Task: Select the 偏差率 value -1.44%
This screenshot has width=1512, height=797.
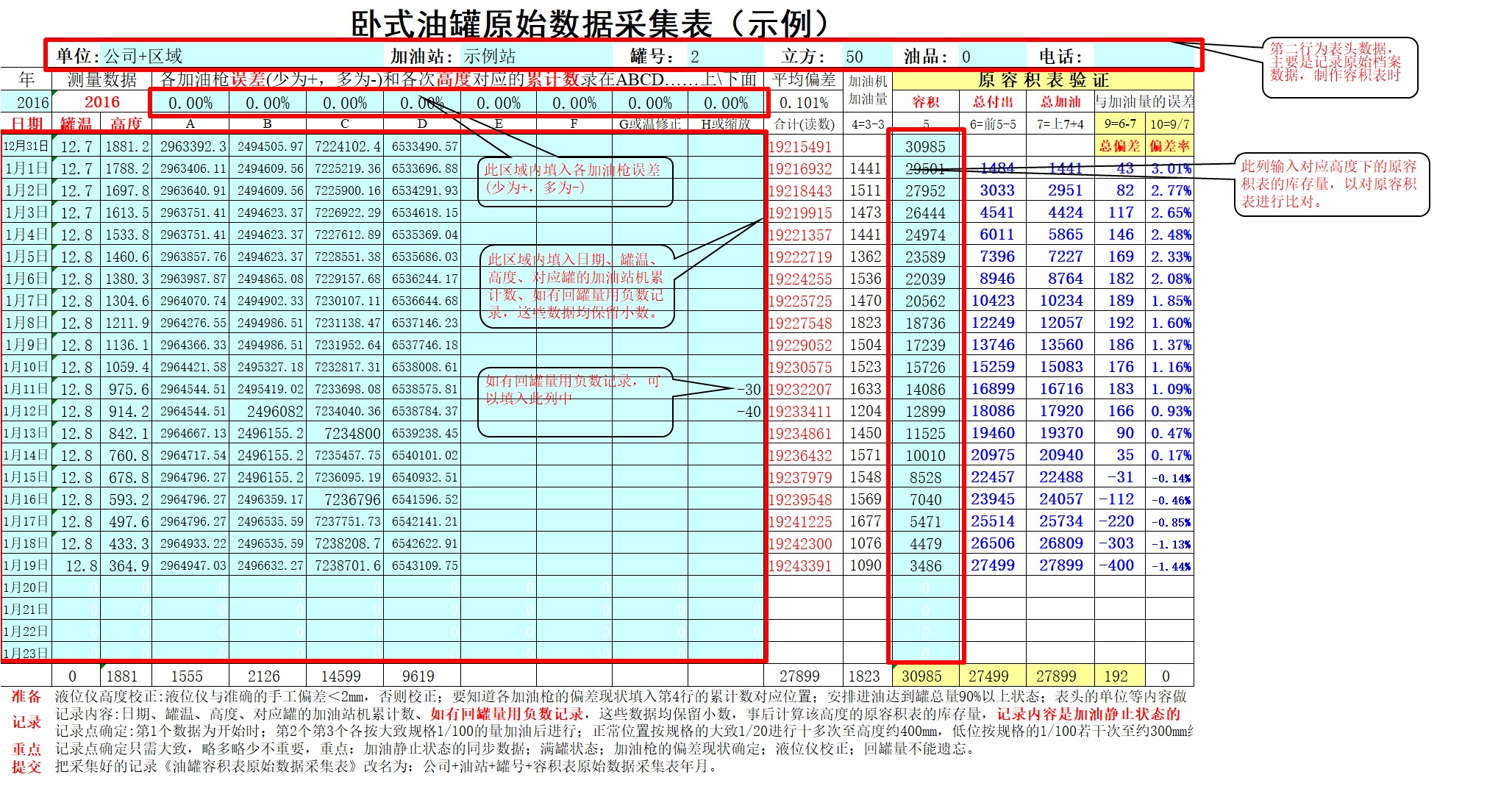Action: (x=1169, y=565)
